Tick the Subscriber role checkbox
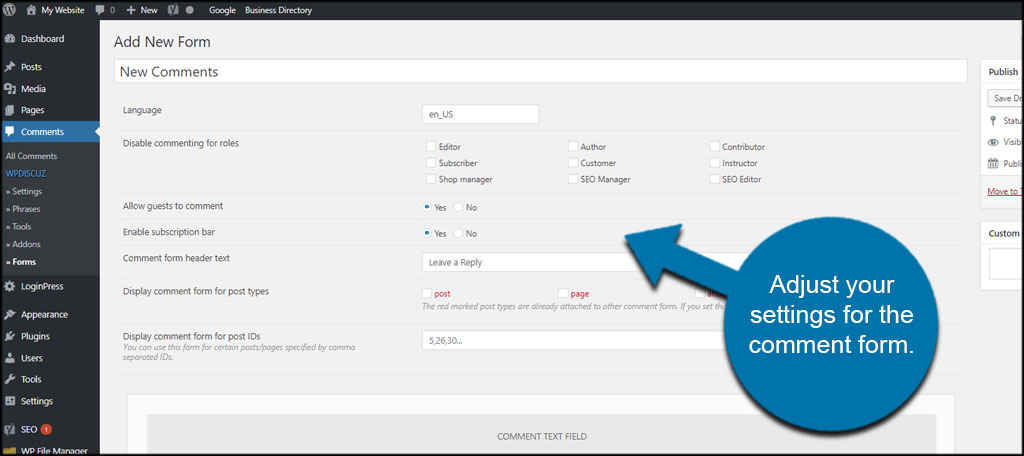 [431, 163]
